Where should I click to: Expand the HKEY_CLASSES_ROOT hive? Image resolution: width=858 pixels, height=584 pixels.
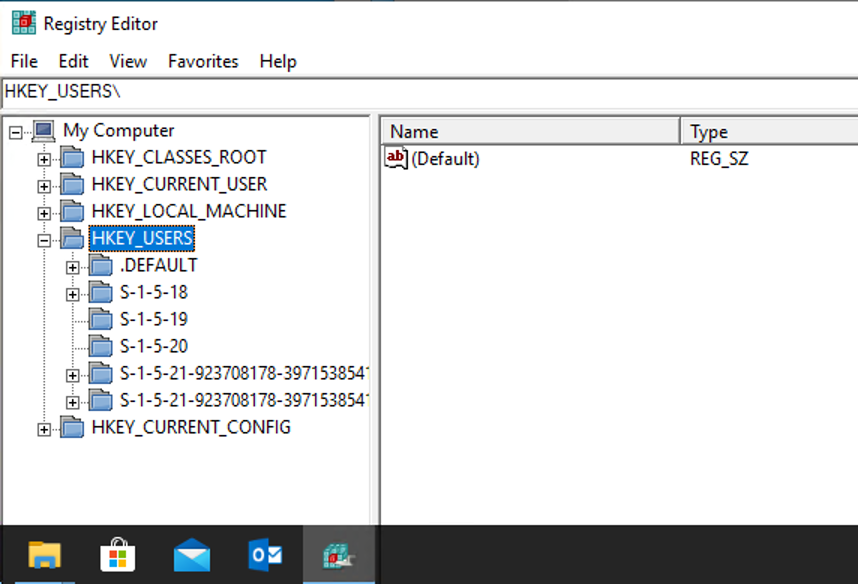pyautogui.click(x=44, y=159)
